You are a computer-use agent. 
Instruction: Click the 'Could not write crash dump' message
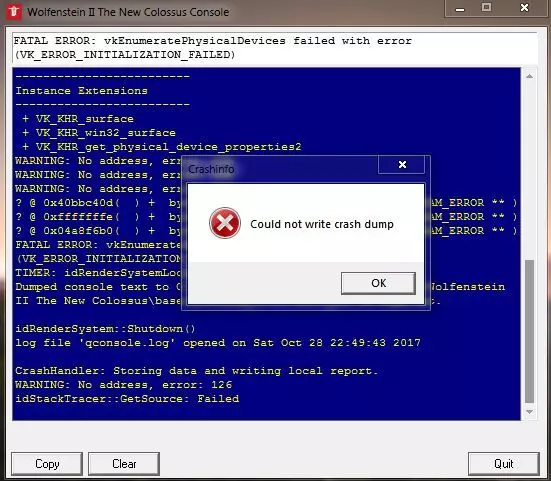[x=322, y=224]
